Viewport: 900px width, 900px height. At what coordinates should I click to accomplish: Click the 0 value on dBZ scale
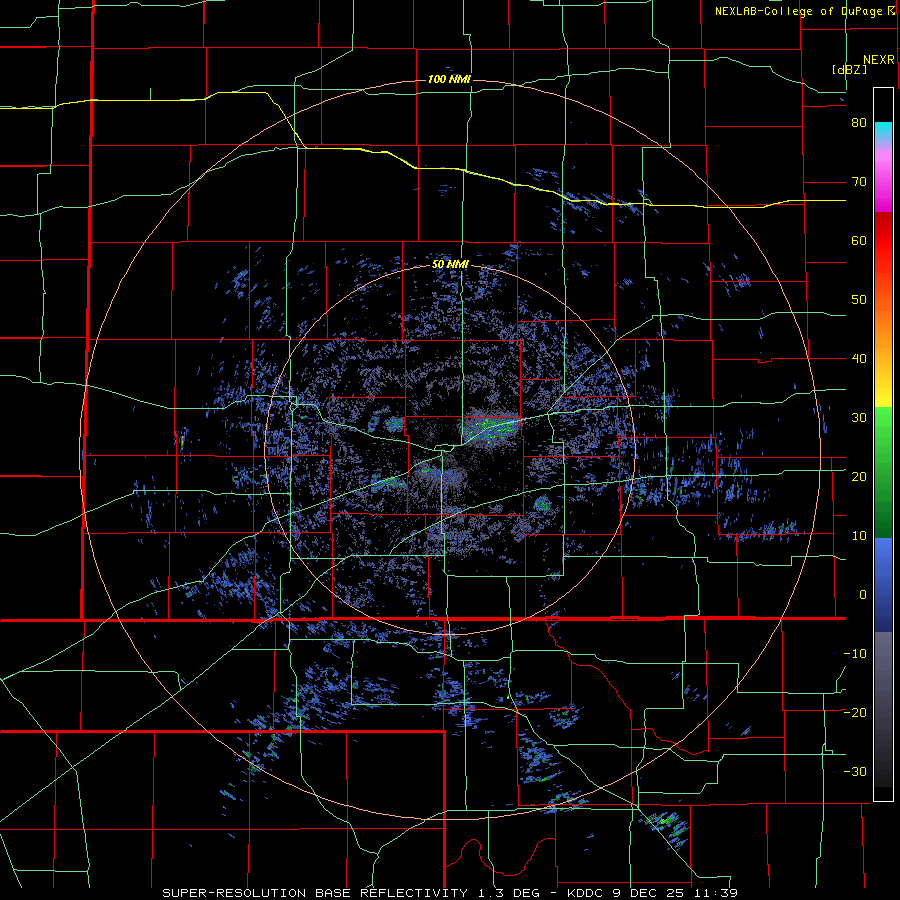pos(863,595)
